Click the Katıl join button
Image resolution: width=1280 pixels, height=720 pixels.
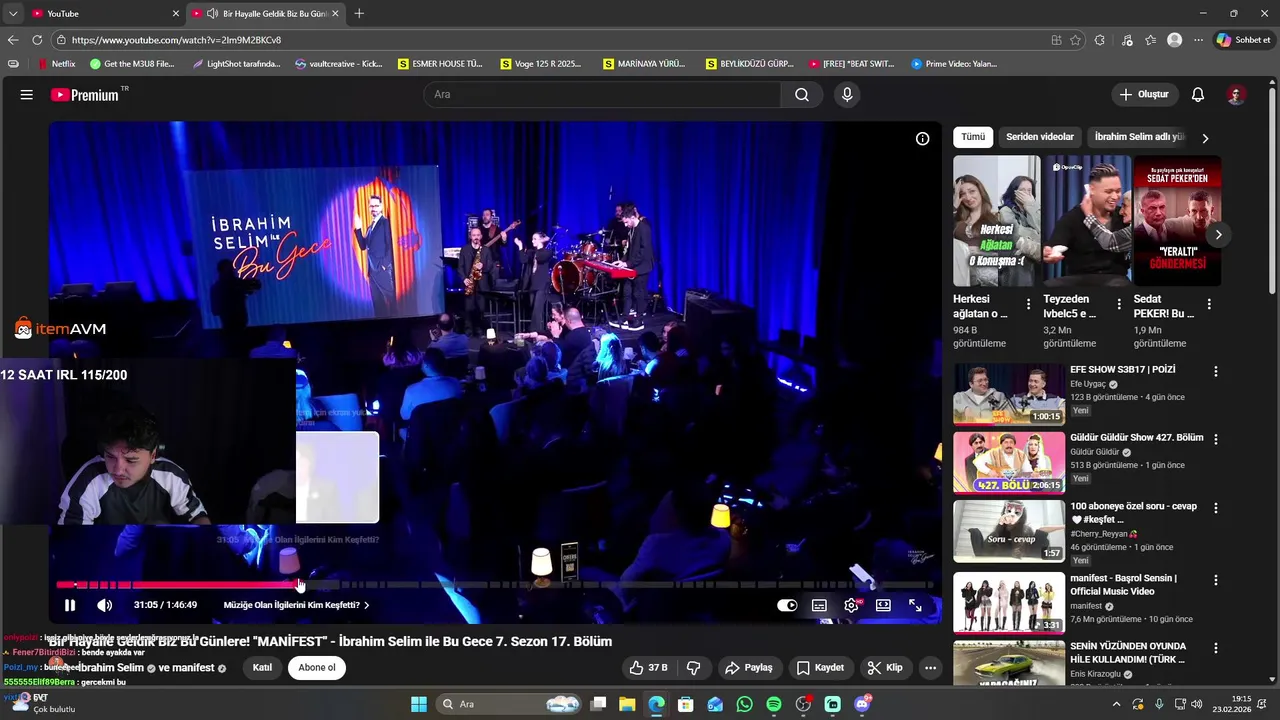[262, 668]
